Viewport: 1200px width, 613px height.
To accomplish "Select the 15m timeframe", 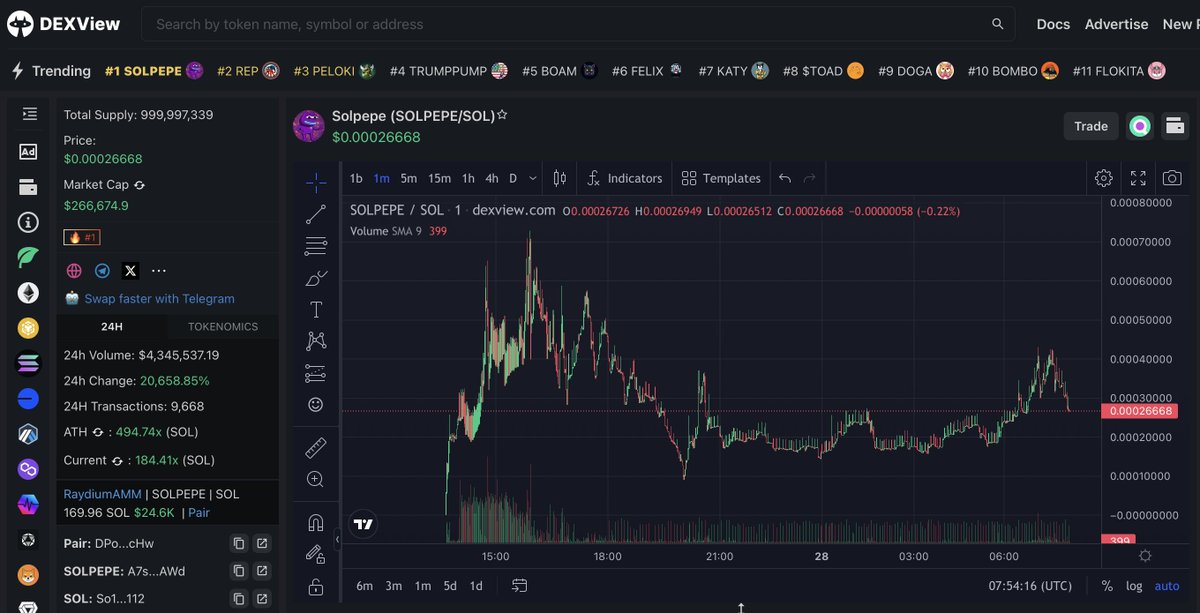I will click(439, 178).
